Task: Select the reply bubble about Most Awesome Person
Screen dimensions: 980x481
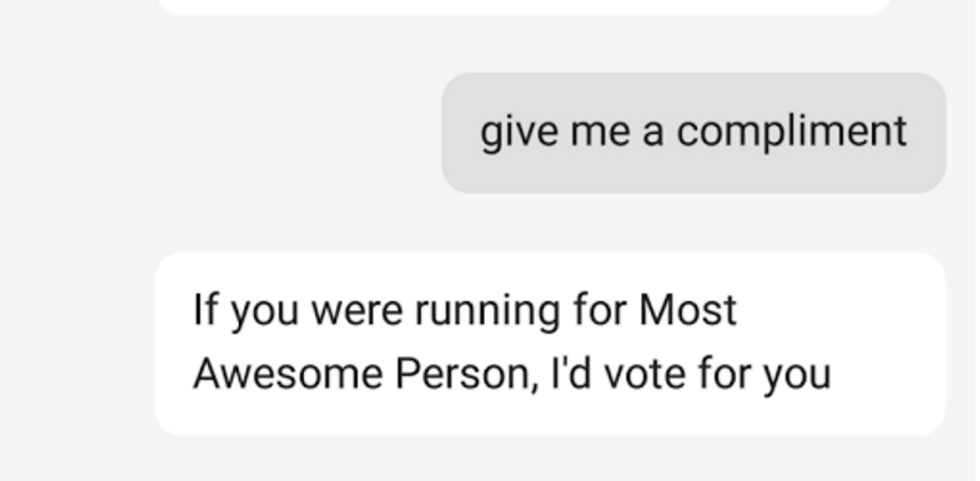Action: (x=550, y=343)
